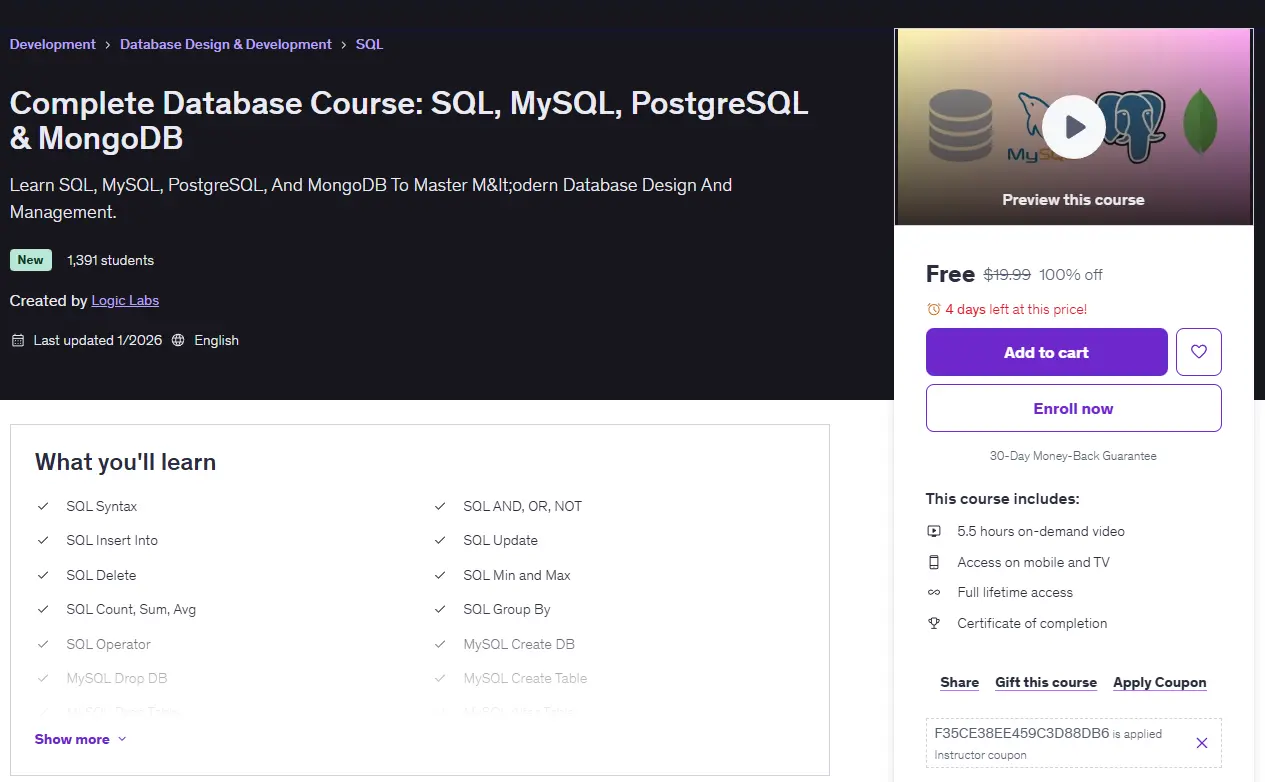1265x782 pixels.
Task: Click the chevron arrow next to Show more
Action: click(x=122, y=739)
